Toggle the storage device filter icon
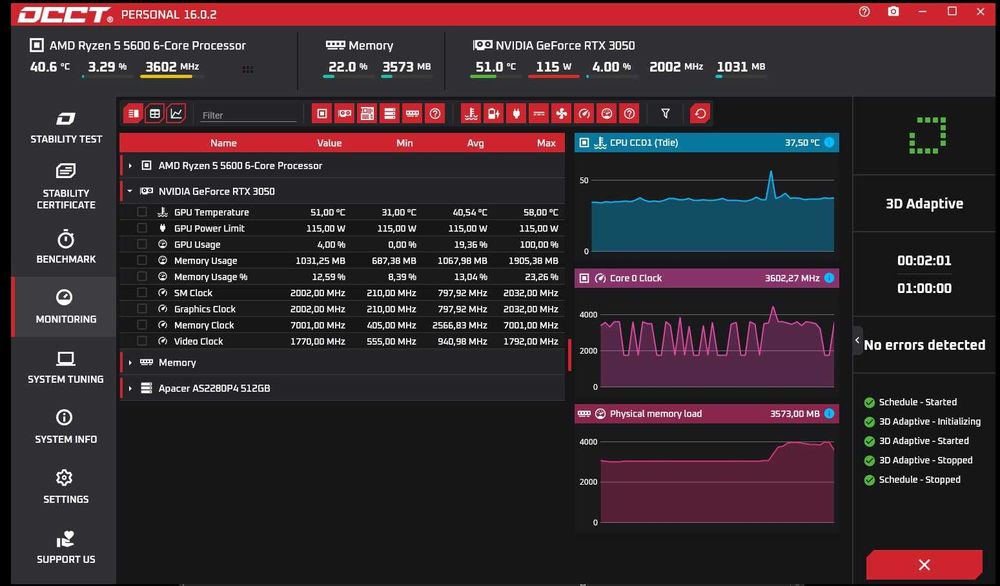The height and width of the screenshot is (586, 1000). [x=390, y=114]
